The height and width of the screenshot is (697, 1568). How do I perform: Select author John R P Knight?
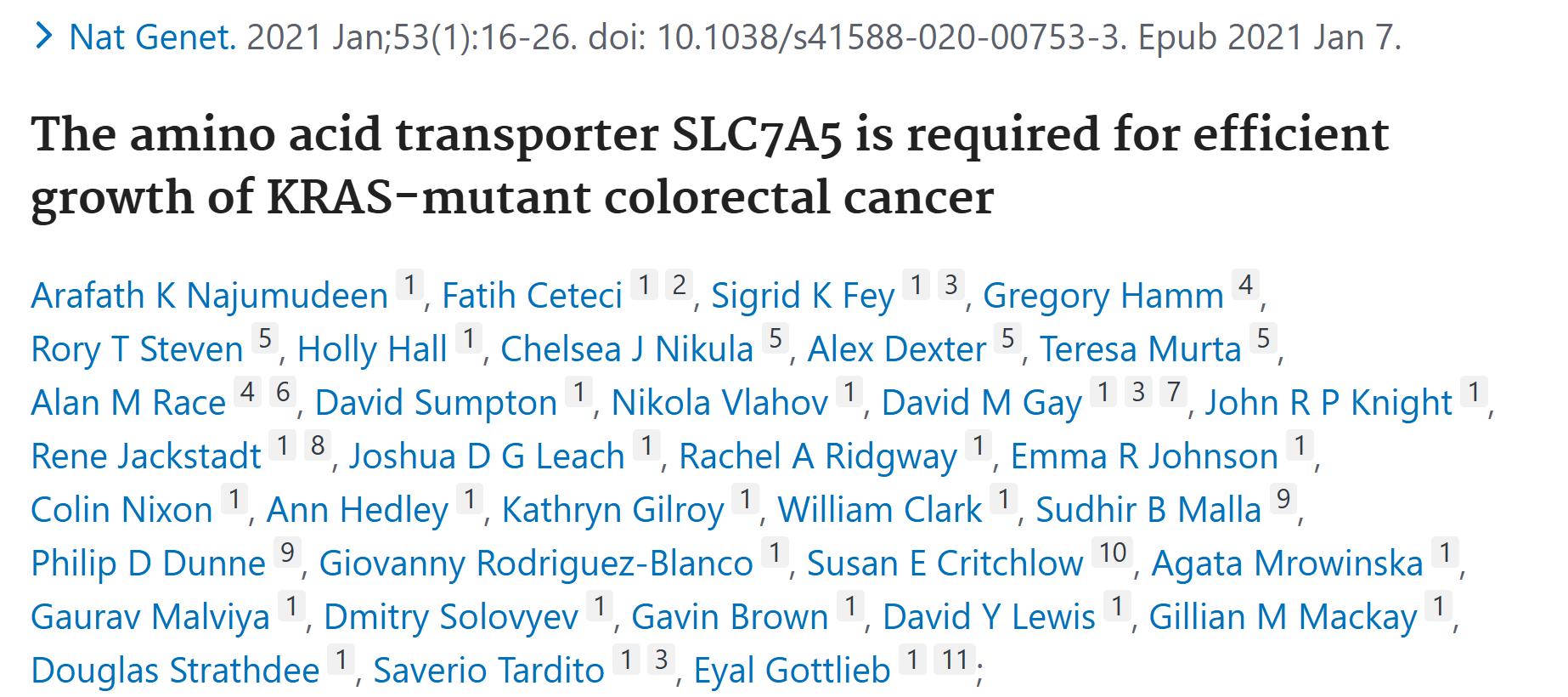[x=1328, y=403]
